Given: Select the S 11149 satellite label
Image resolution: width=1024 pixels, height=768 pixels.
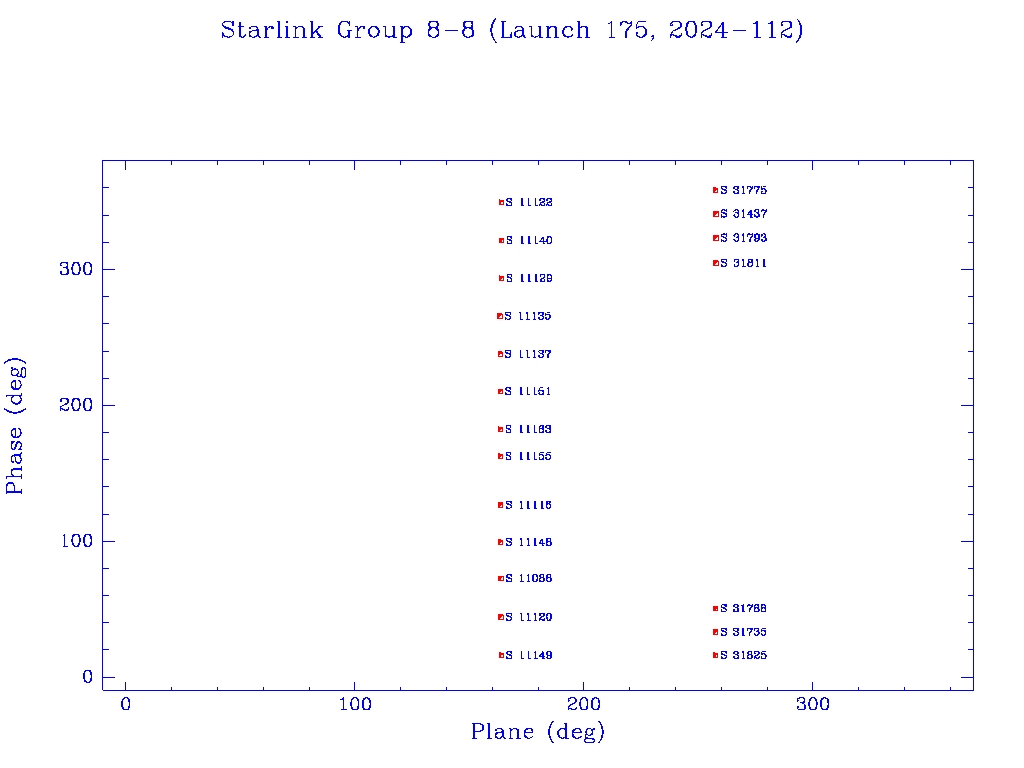Looking at the screenshot, I should pos(530,655).
